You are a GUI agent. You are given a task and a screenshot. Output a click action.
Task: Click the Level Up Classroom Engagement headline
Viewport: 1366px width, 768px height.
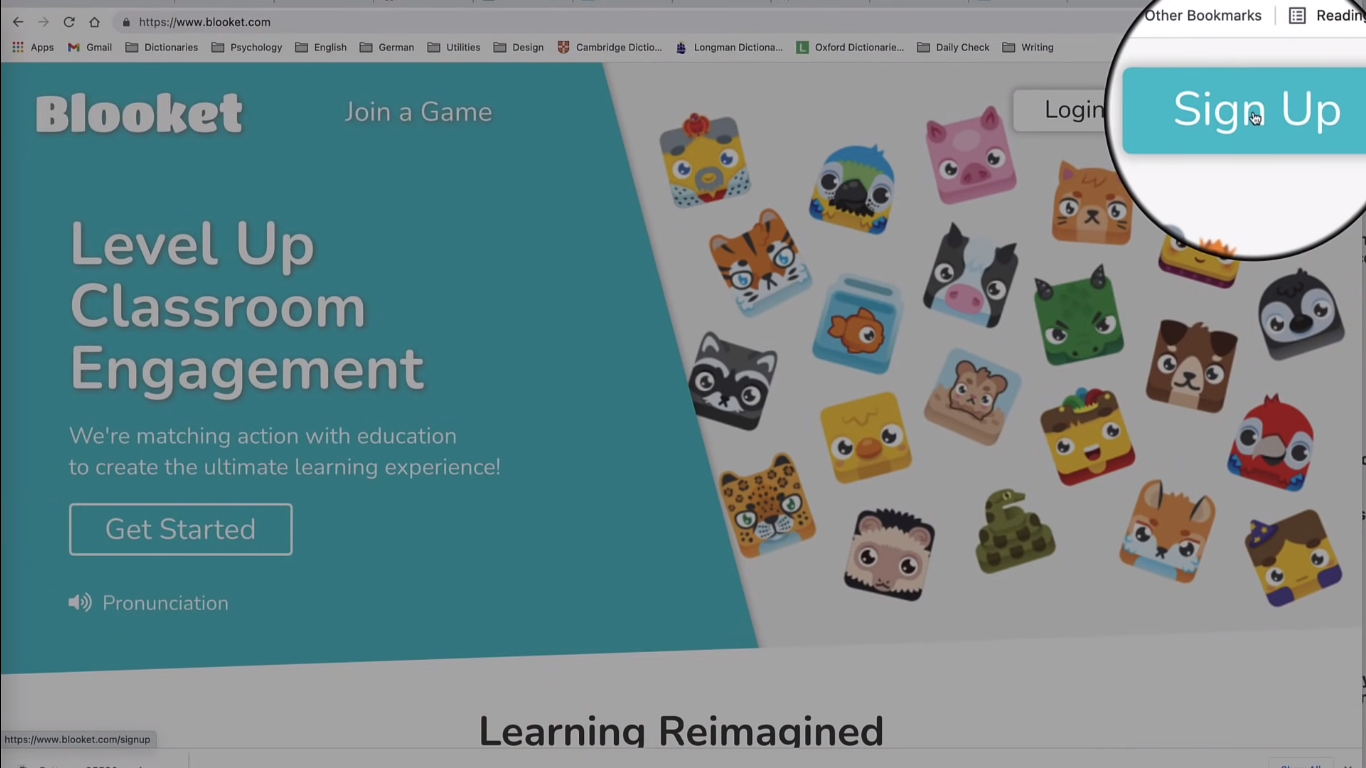247,307
